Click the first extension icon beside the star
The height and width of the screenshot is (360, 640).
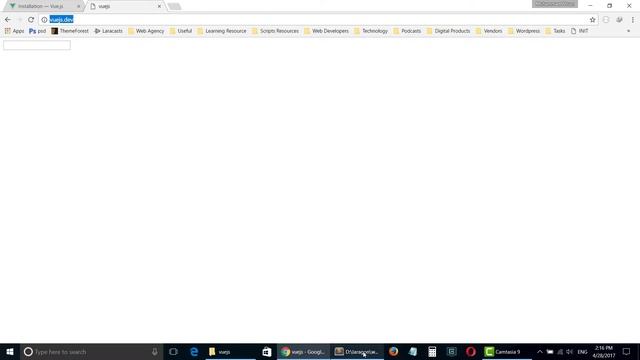[x=606, y=20]
